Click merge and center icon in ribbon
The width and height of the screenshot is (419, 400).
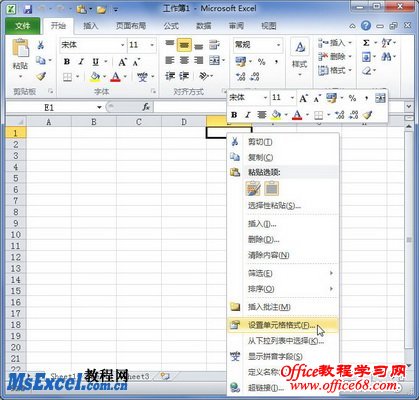(214, 60)
